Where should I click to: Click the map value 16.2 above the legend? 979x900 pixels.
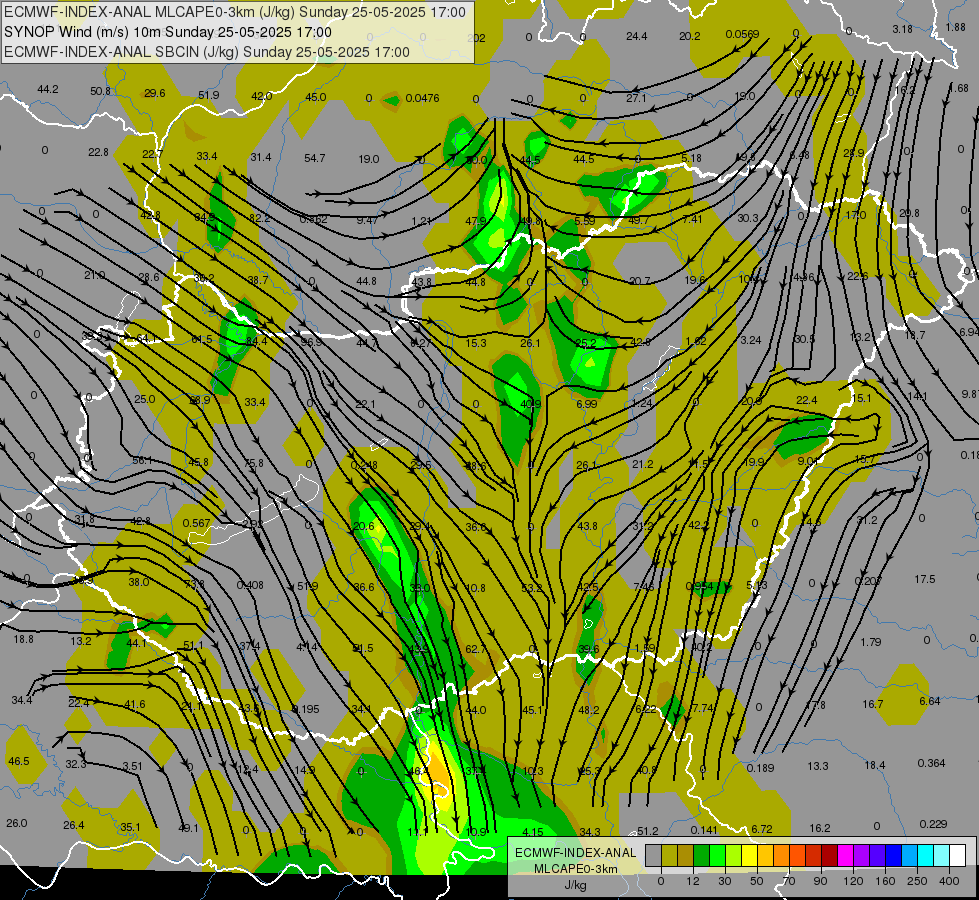coord(819,828)
